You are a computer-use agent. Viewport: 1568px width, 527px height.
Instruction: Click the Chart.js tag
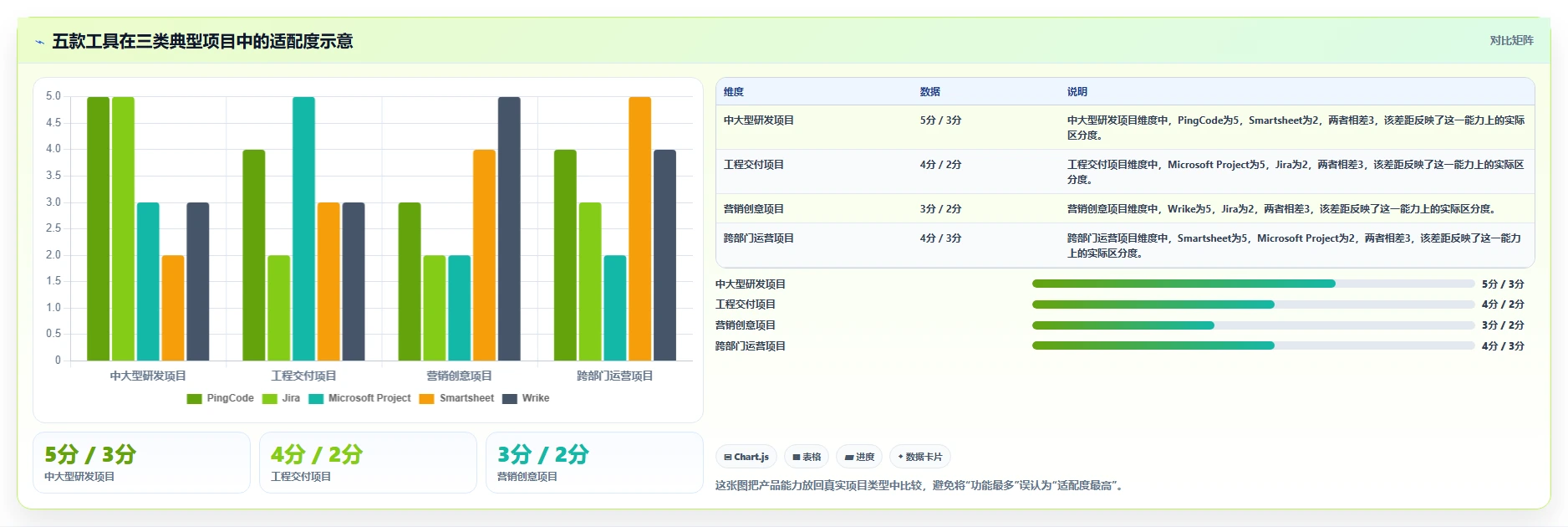(746, 457)
